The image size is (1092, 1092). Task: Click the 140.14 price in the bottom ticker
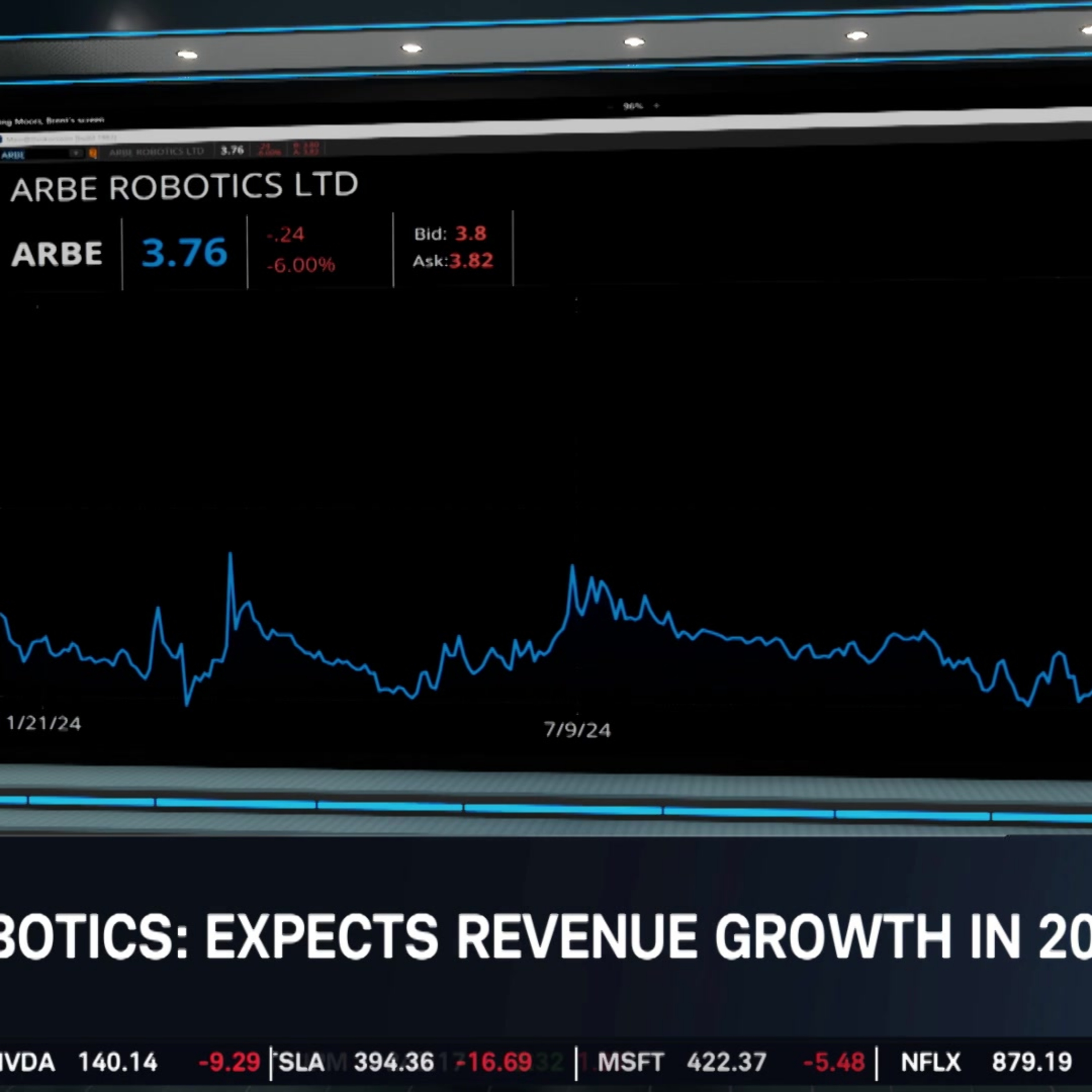118,1063
